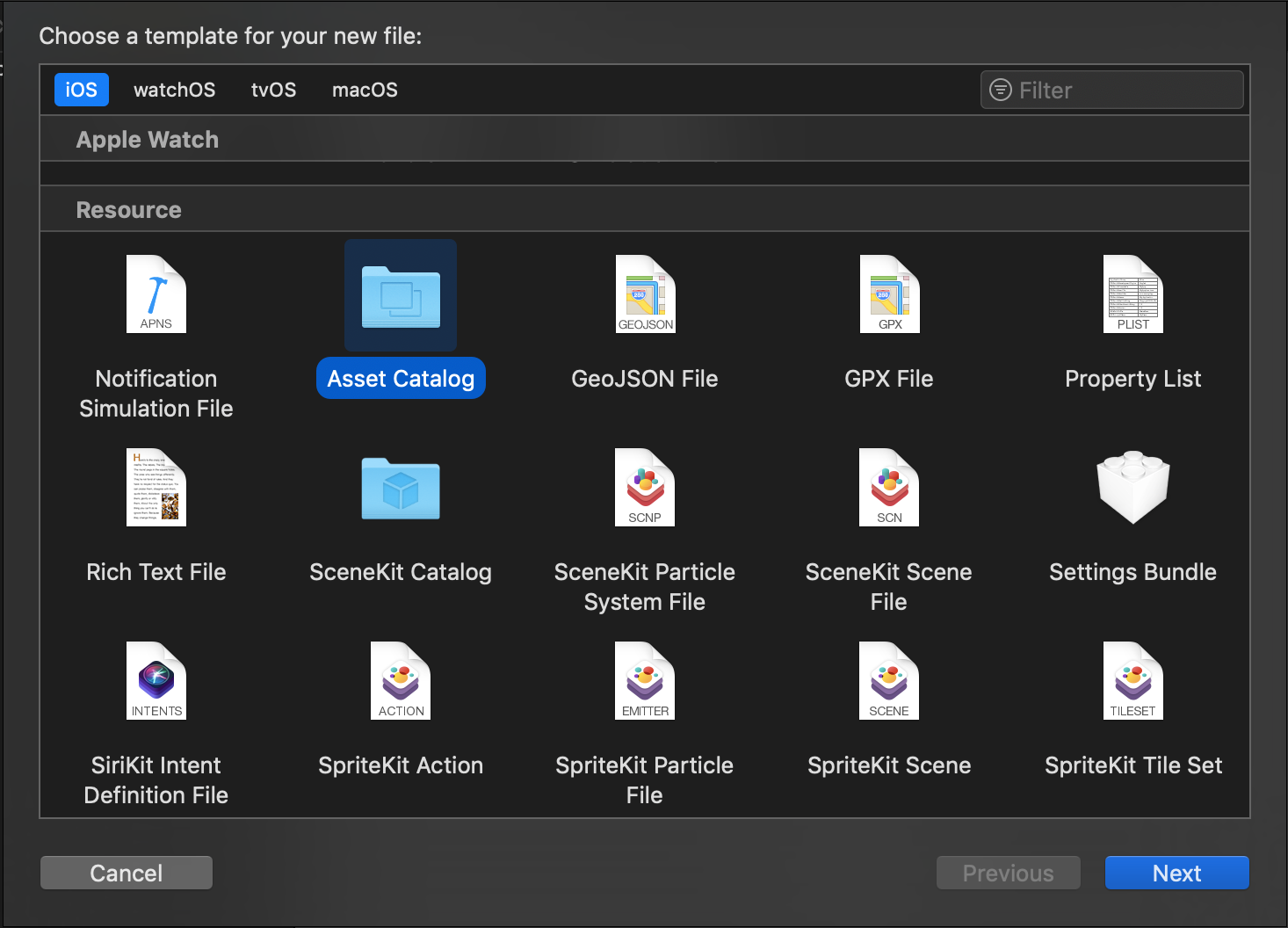Choose the SpriteKit Tile Set icon
The image size is (1288, 928).
(1132, 681)
